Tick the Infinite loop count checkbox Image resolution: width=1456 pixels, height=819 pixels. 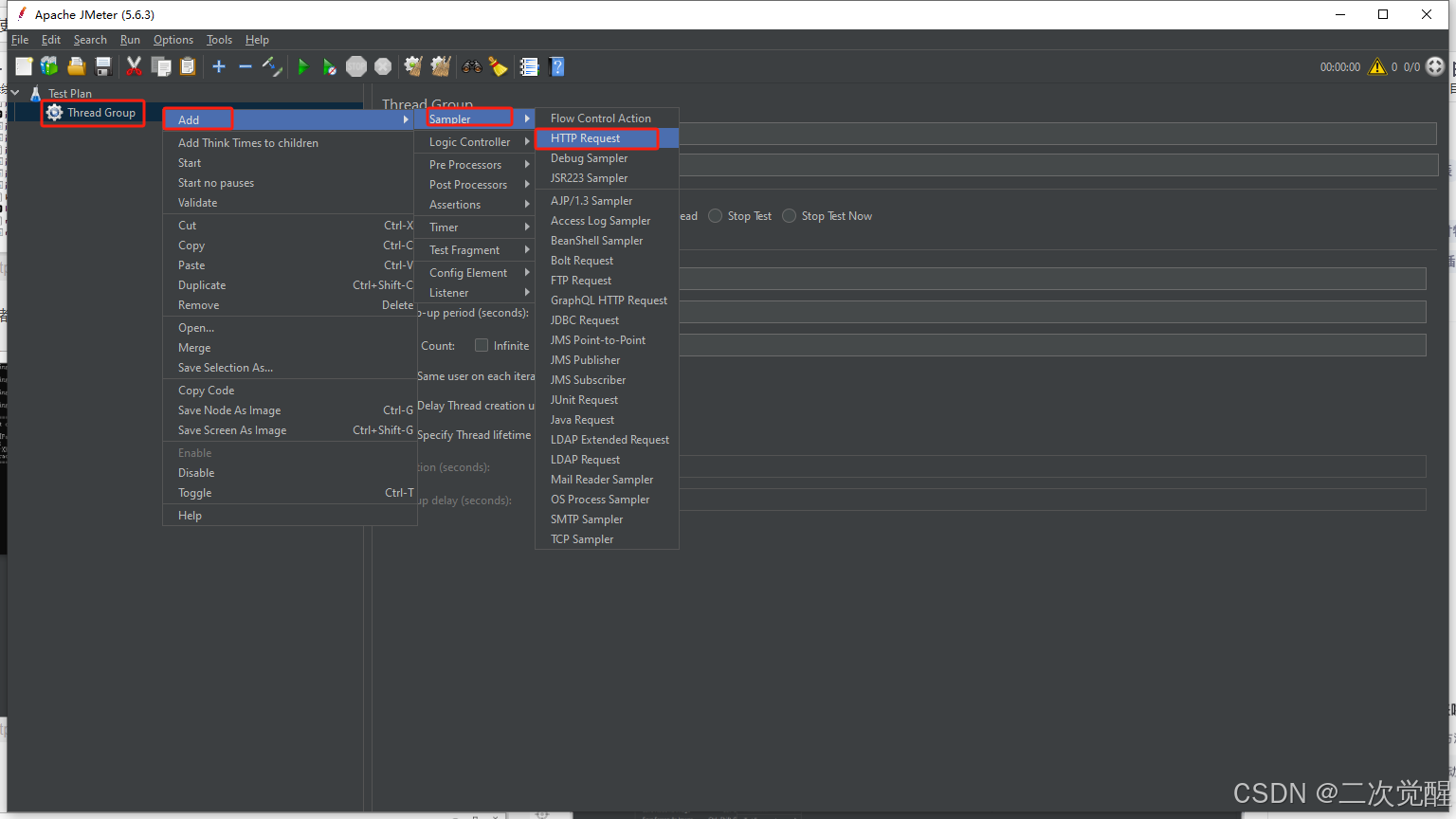click(482, 345)
